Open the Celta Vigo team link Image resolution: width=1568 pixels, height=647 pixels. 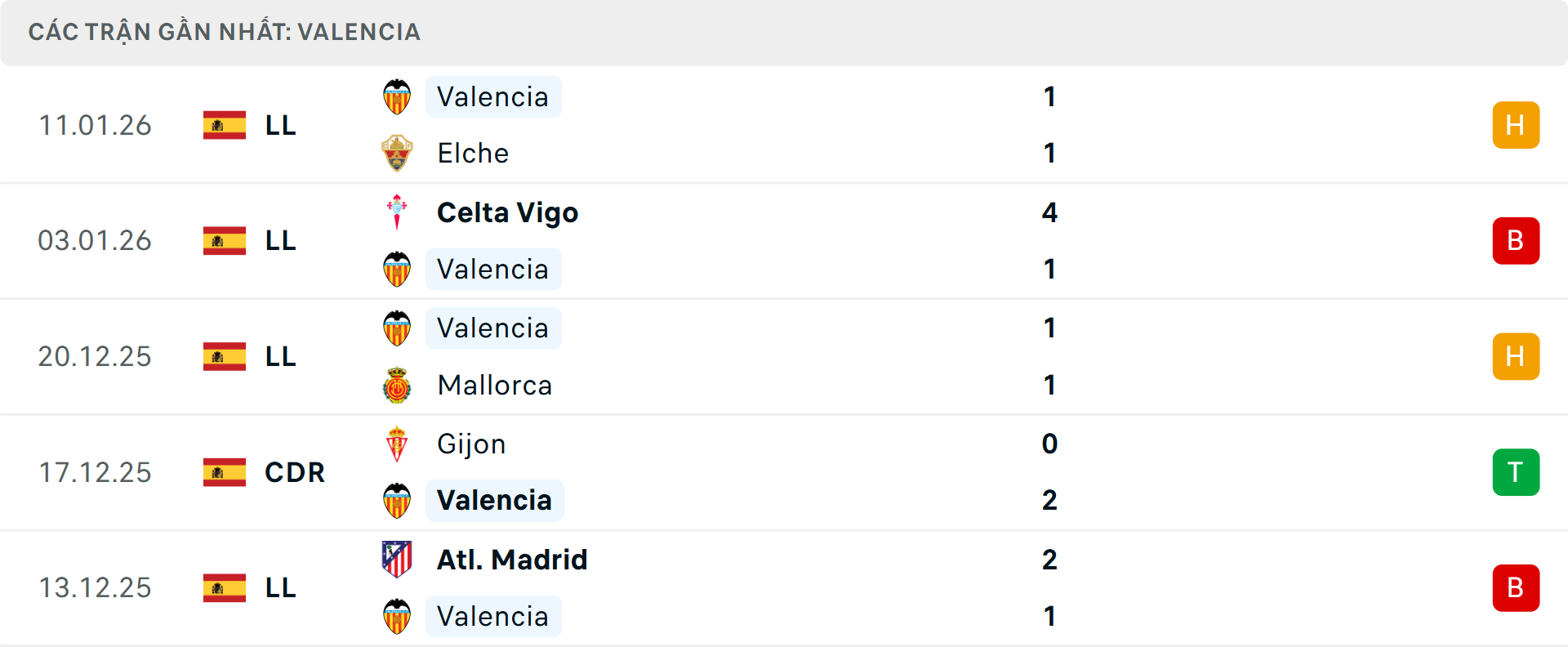[507, 212]
